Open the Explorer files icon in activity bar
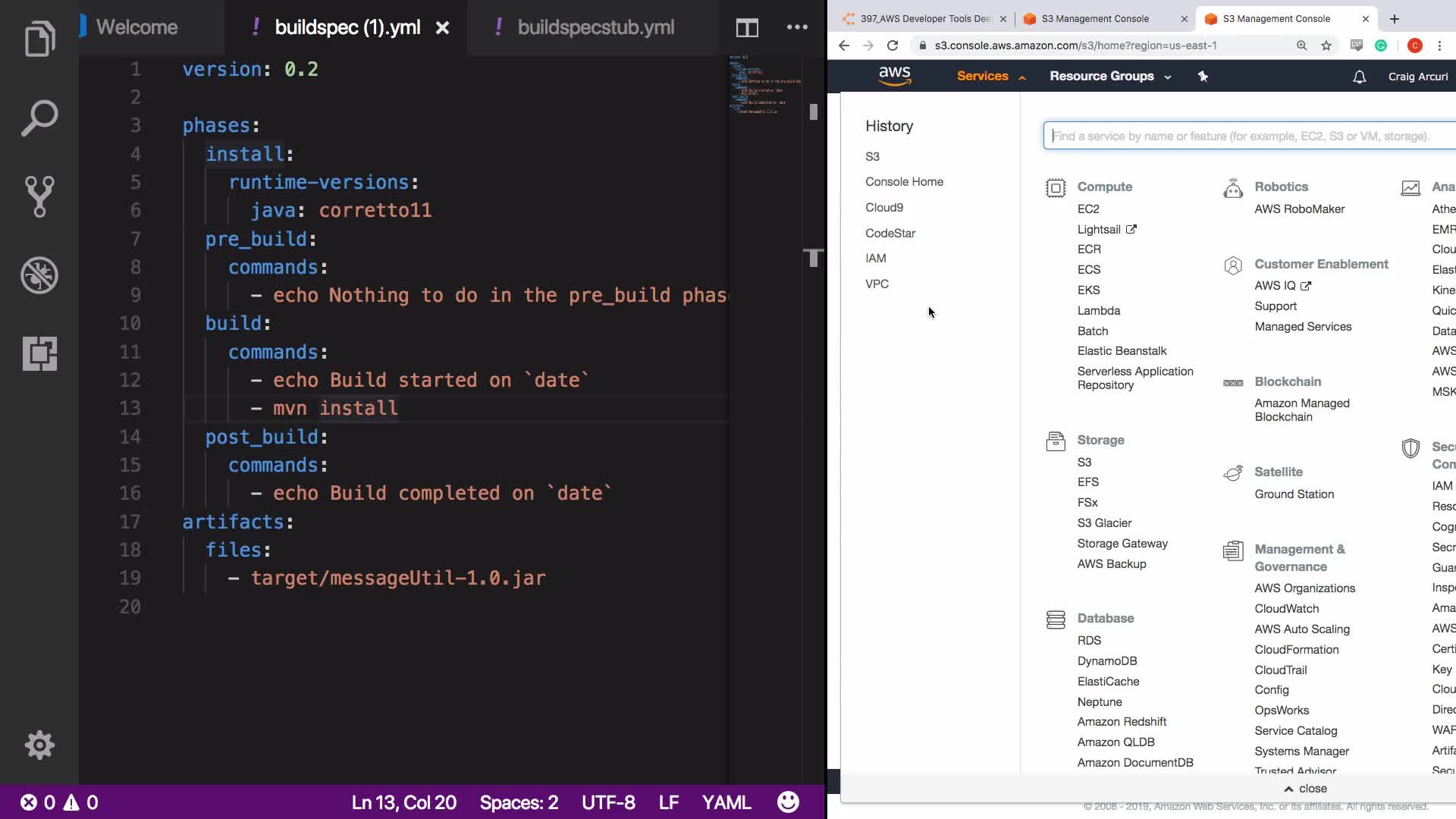Screen dimensions: 1456x819 click(39, 39)
